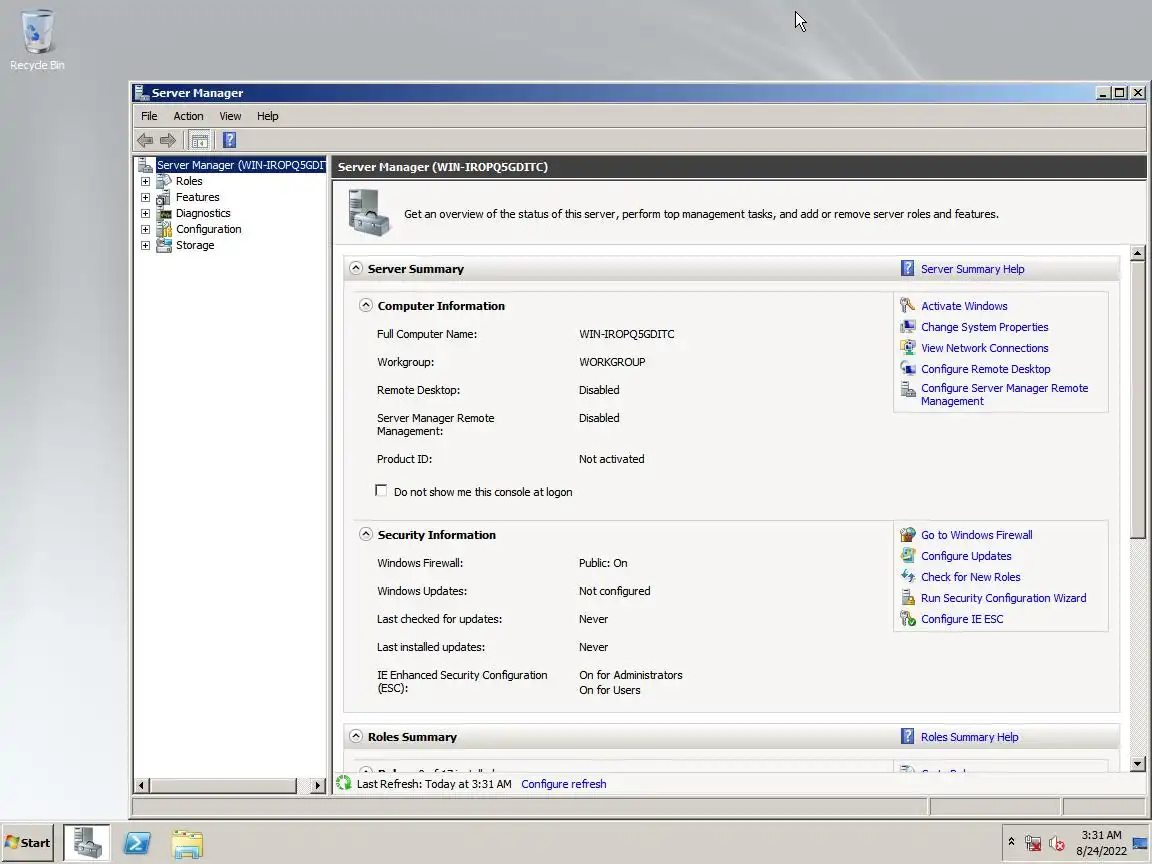Open the Help menu

[267, 116]
